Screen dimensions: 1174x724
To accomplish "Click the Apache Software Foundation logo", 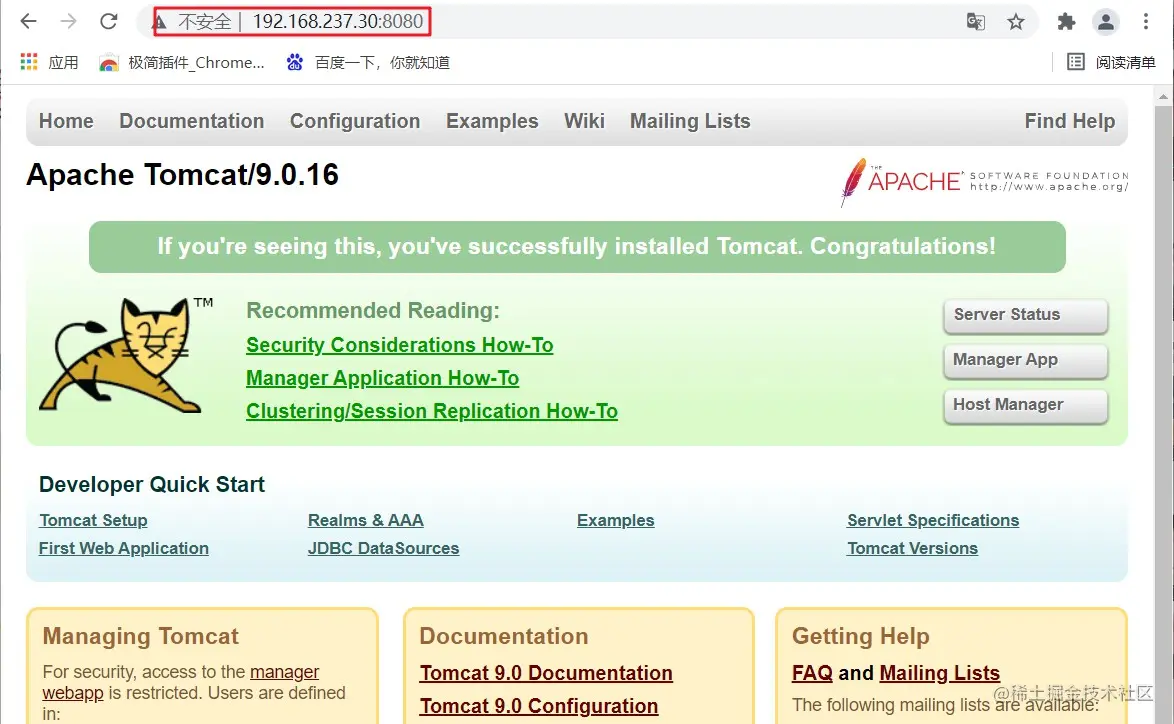I will [984, 182].
